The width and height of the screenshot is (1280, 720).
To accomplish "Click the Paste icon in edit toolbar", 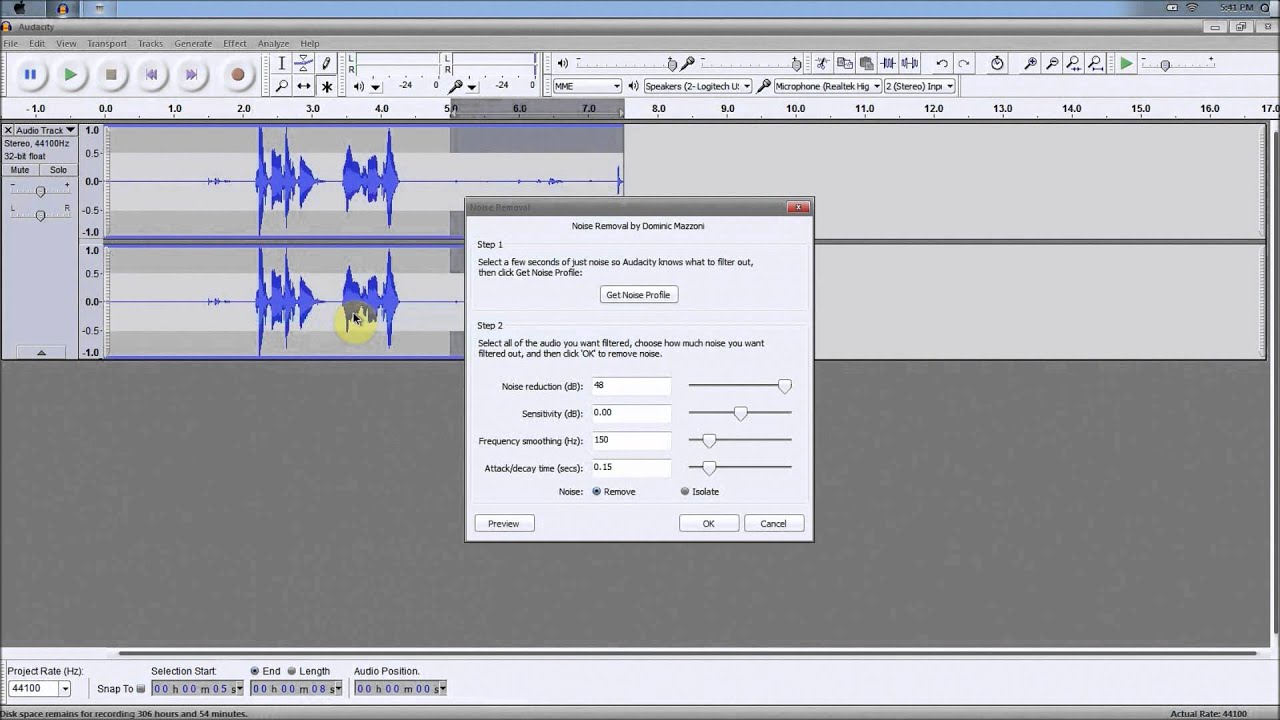I will (866, 63).
